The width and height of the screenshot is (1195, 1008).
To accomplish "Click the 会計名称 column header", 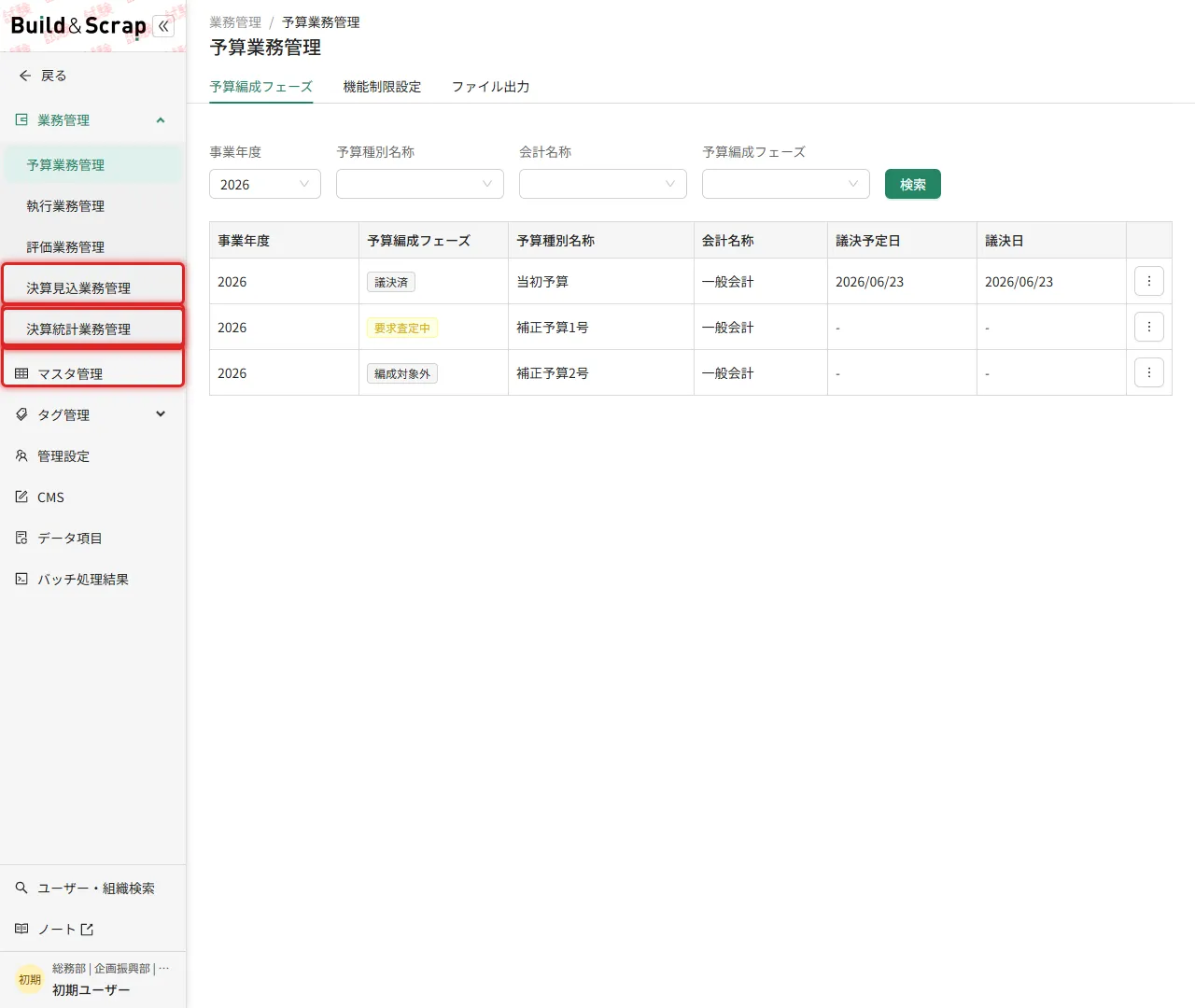I will 761,240.
